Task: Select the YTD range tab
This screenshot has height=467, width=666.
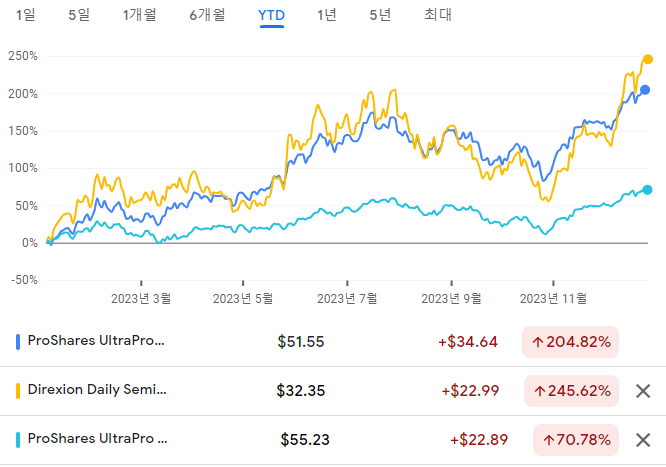Action: tap(271, 15)
